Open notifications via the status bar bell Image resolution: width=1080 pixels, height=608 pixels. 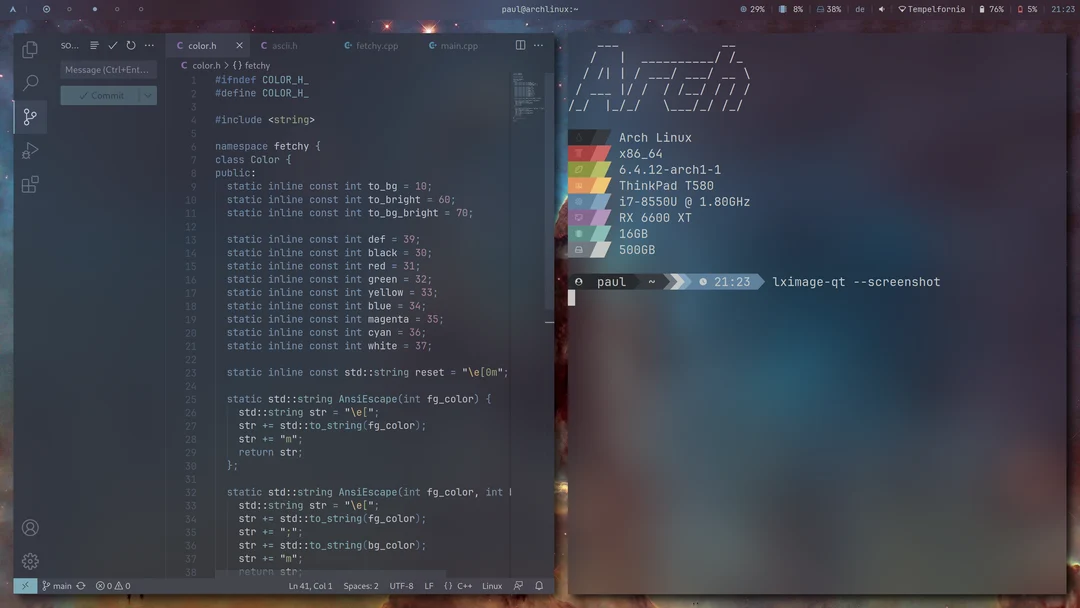(x=538, y=585)
